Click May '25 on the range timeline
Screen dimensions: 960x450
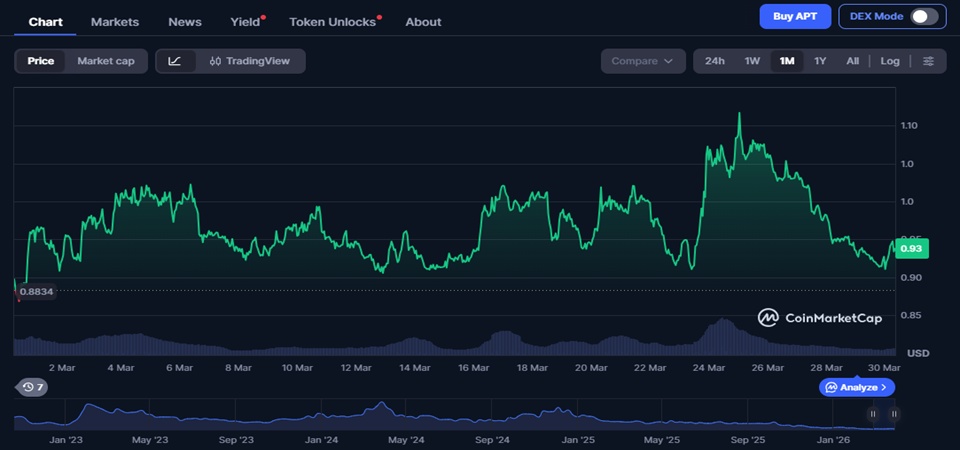click(x=662, y=440)
